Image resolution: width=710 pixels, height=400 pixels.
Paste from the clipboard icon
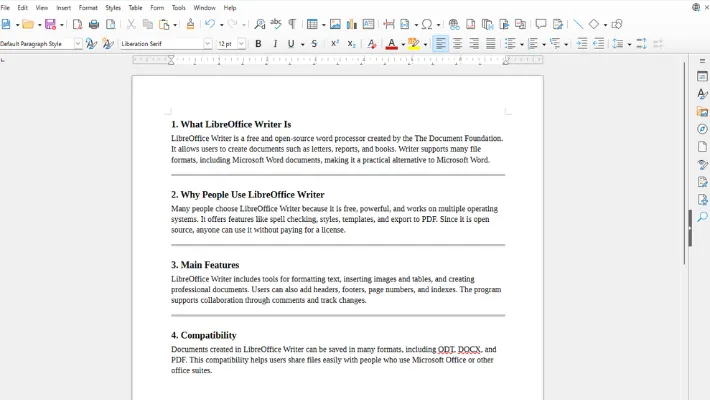[x=164, y=24]
